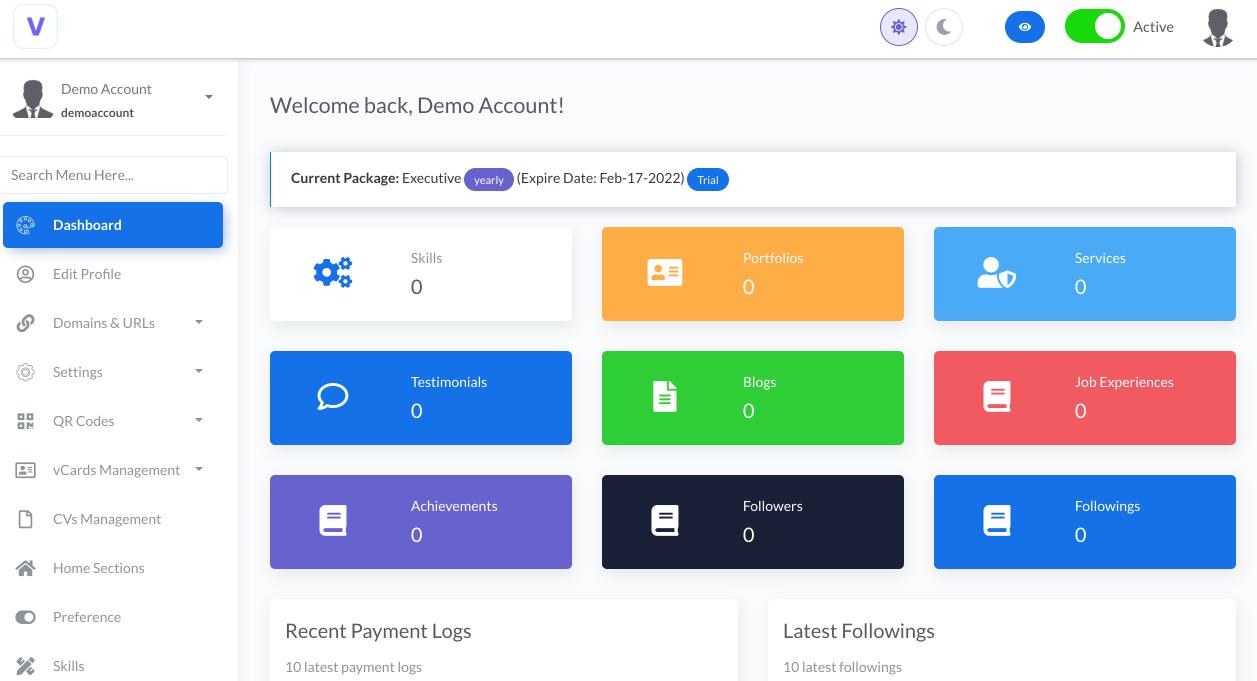Click the Search Menu input field
Viewport: 1257px width, 681px height.
(114, 175)
